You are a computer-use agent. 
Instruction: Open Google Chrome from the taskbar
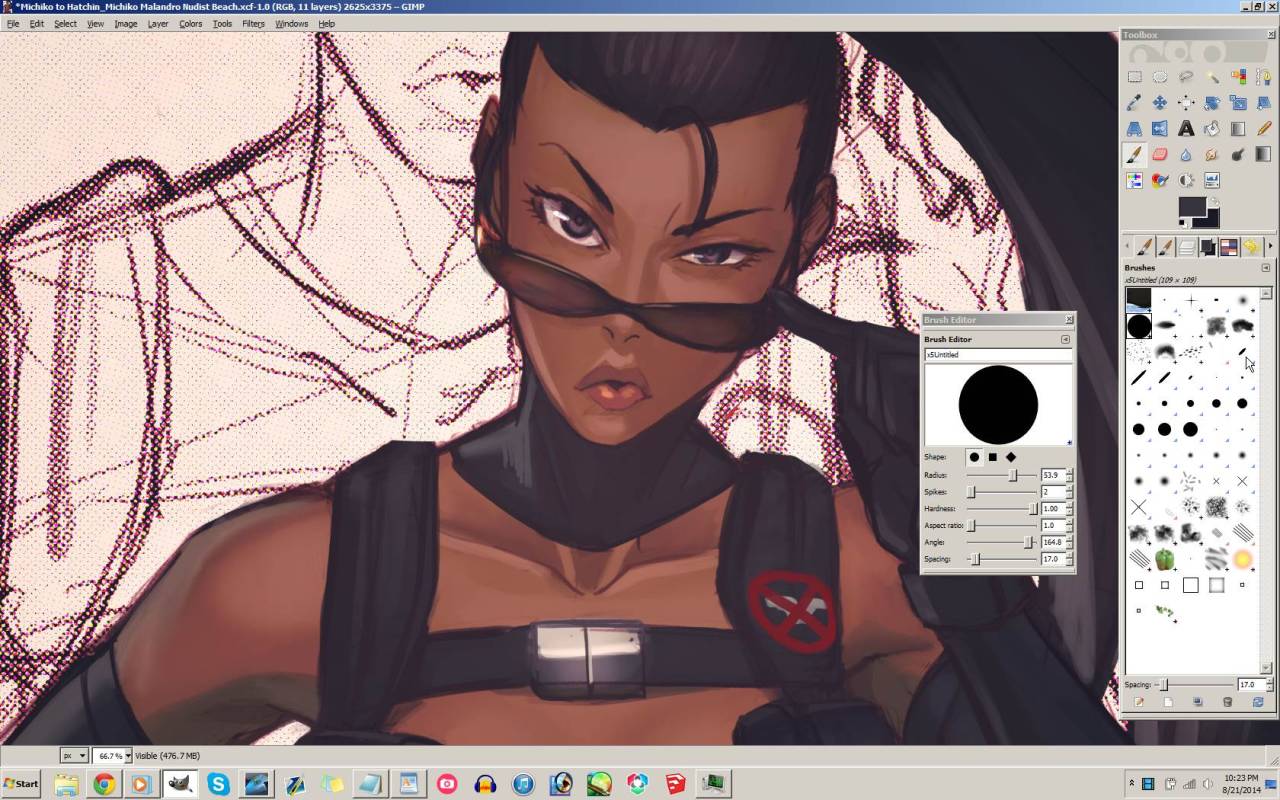coord(104,784)
